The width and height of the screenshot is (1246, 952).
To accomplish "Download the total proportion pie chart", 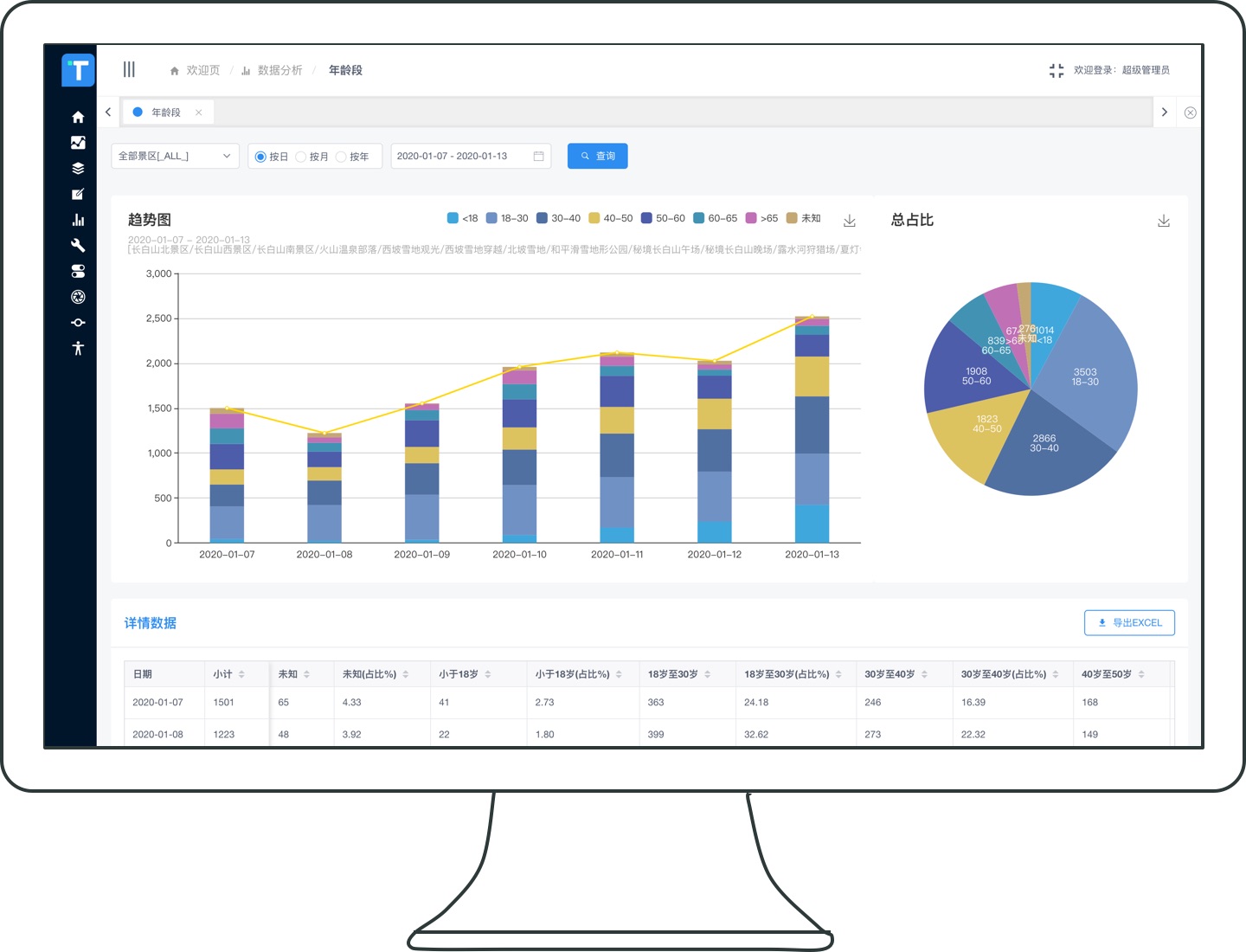I will click(x=1164, y=221).
